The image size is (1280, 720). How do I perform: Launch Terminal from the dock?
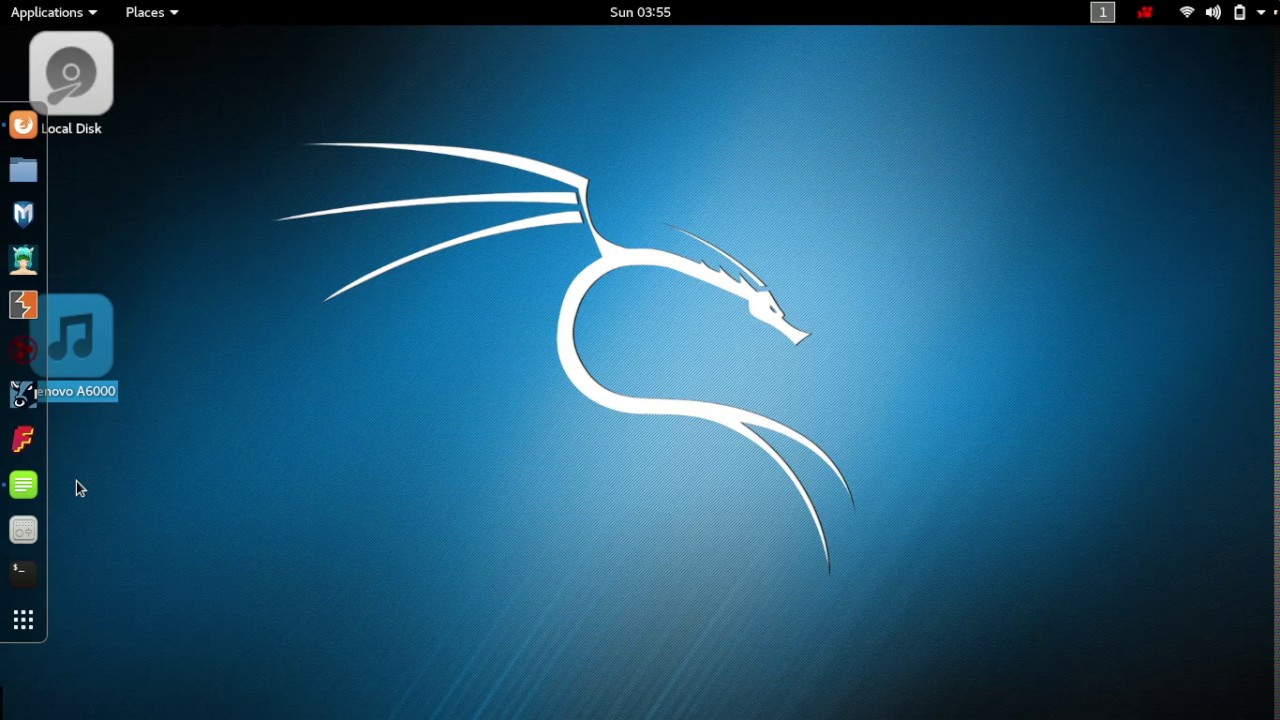[x=23, y=574]
